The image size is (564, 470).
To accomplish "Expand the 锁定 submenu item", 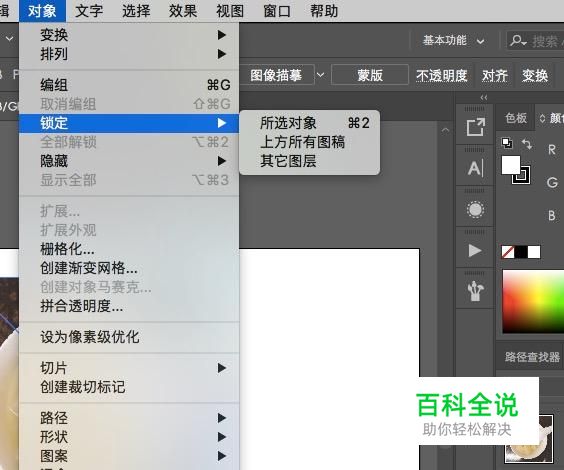I will pos(129,123).
